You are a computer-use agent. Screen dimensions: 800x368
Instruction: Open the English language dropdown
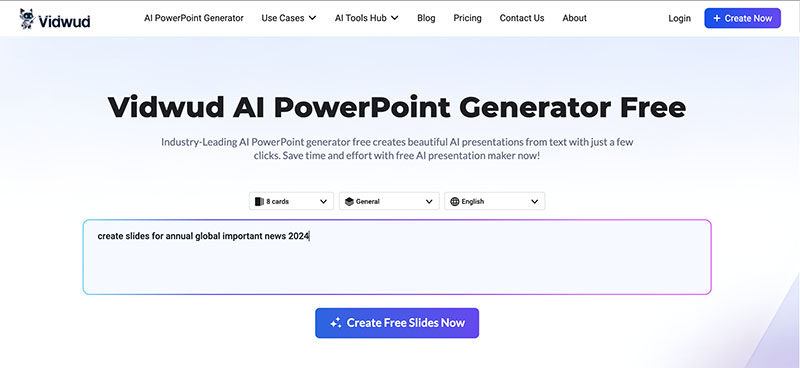pos(494,201)
